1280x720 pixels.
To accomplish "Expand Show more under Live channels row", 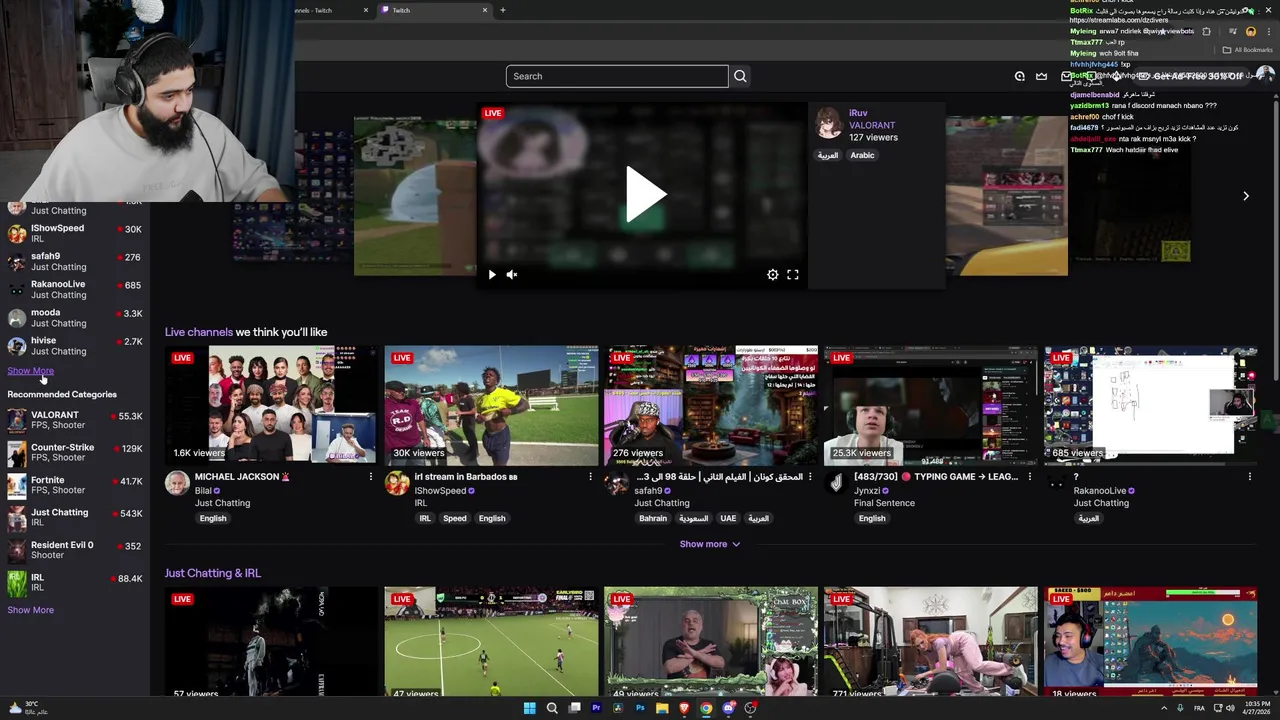I will [710, 544].
